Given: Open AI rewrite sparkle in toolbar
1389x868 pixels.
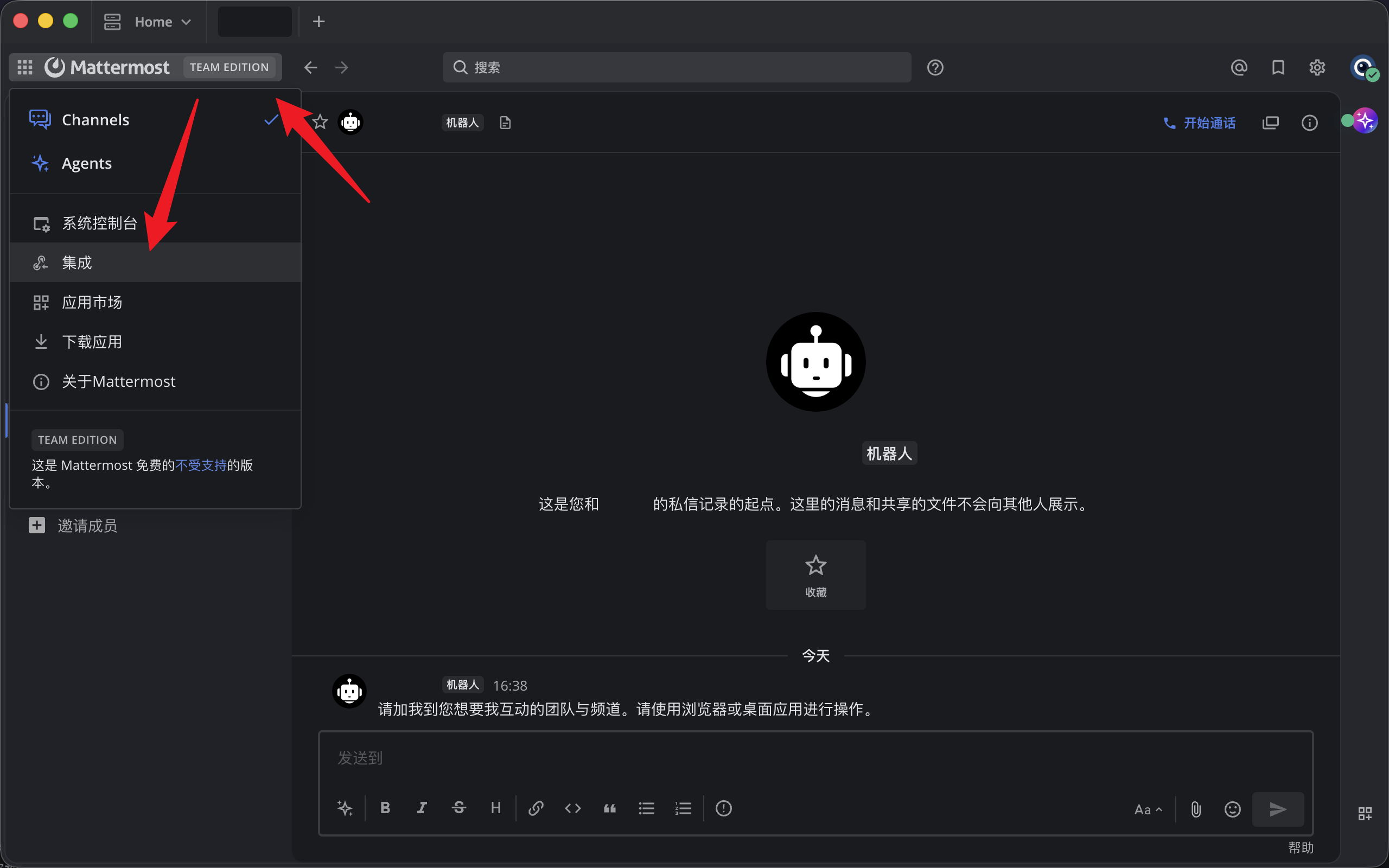Looking at the screenshot, I should point(345,808).
